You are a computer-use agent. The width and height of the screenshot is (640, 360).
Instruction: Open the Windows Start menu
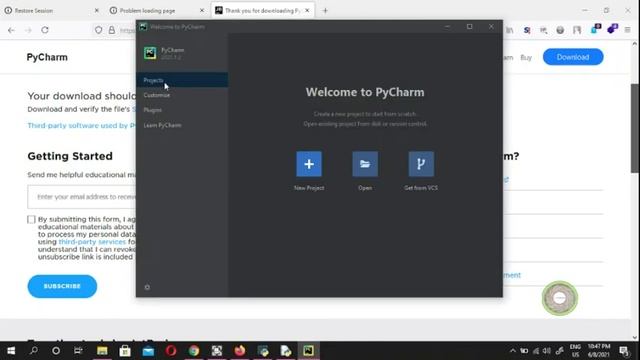[11, 351]
